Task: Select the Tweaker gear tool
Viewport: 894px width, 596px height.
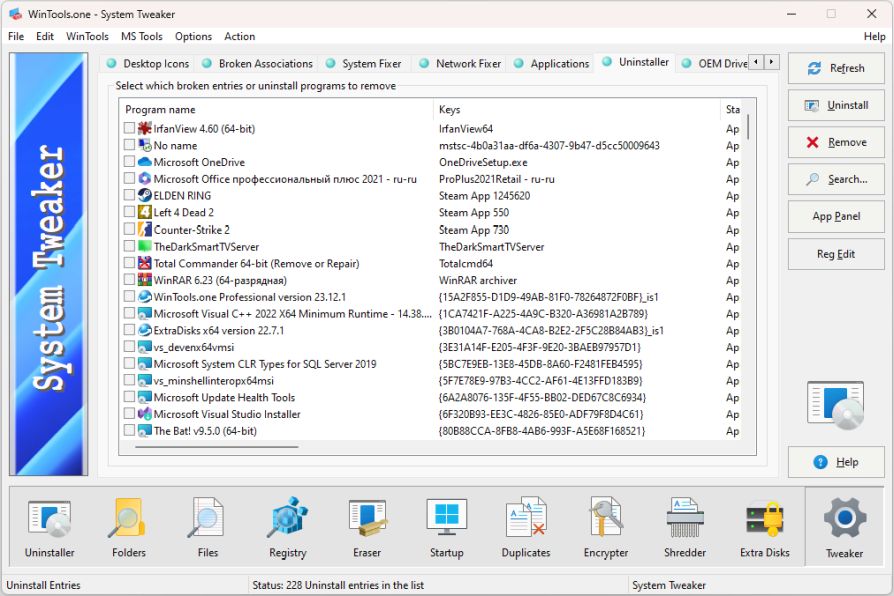Action: coord(844,528)
